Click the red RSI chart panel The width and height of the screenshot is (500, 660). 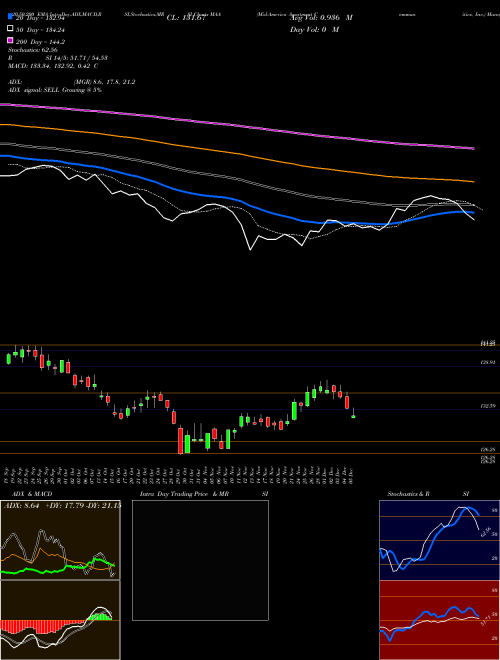(439, 620)
